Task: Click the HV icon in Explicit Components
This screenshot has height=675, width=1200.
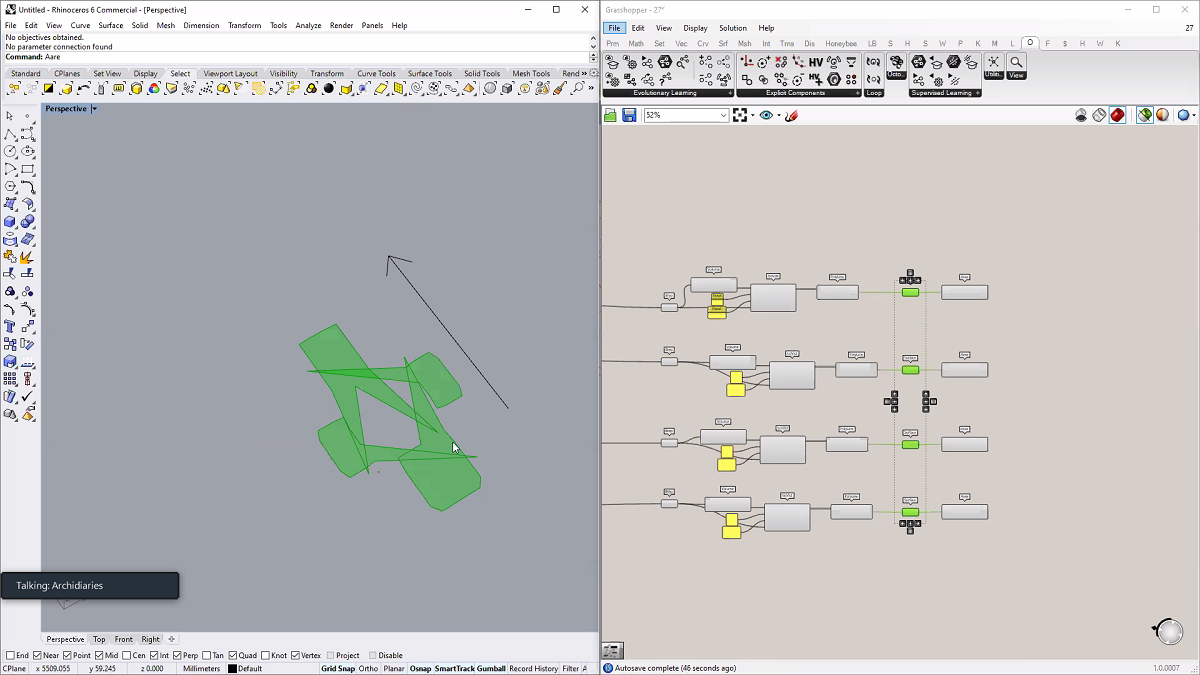Action: click(x=816, y=62)
